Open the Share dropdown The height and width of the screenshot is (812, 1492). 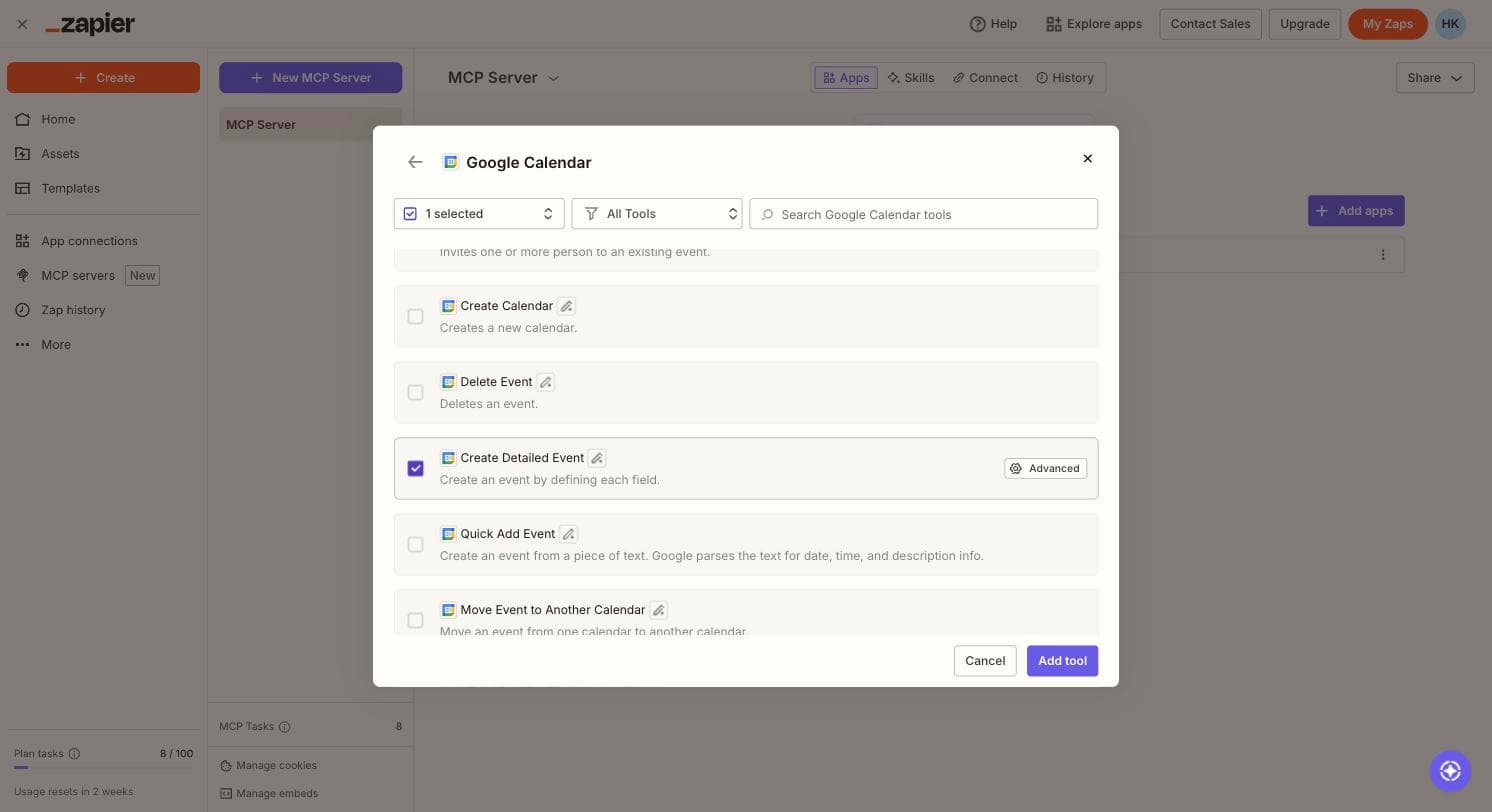tap(1435, 78)
